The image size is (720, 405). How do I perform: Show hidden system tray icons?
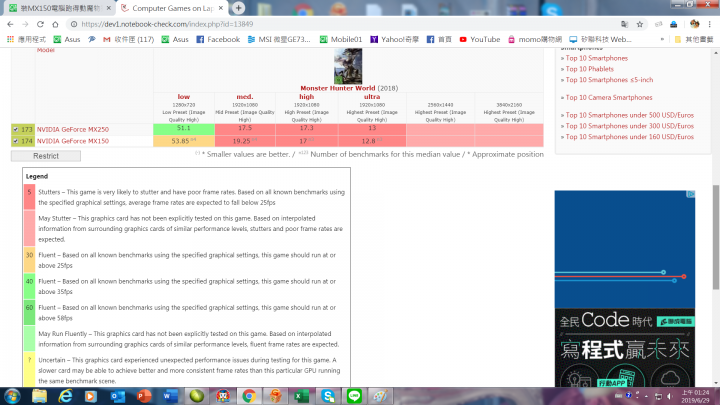tap(646, 396)
